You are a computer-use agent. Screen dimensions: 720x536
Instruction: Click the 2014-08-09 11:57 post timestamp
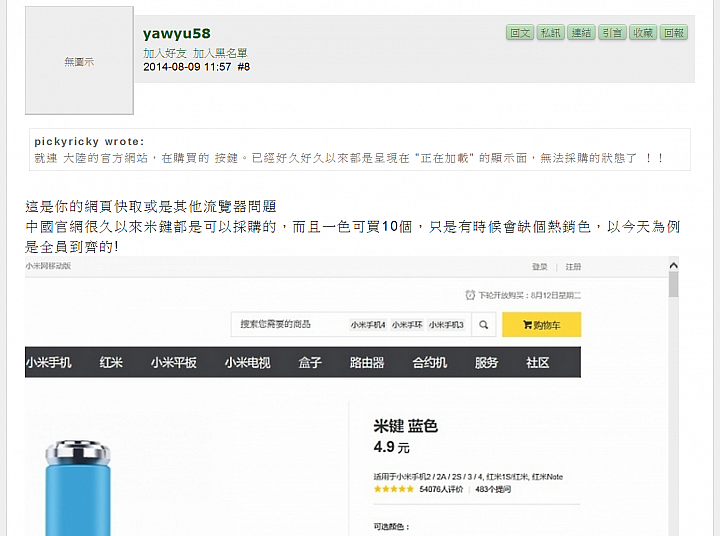(187, 67)
